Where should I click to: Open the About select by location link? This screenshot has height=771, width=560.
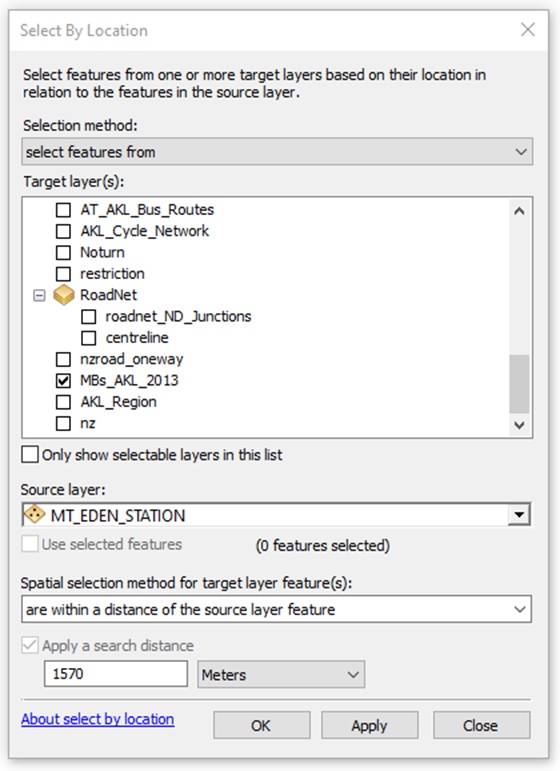tap(97, 719)
